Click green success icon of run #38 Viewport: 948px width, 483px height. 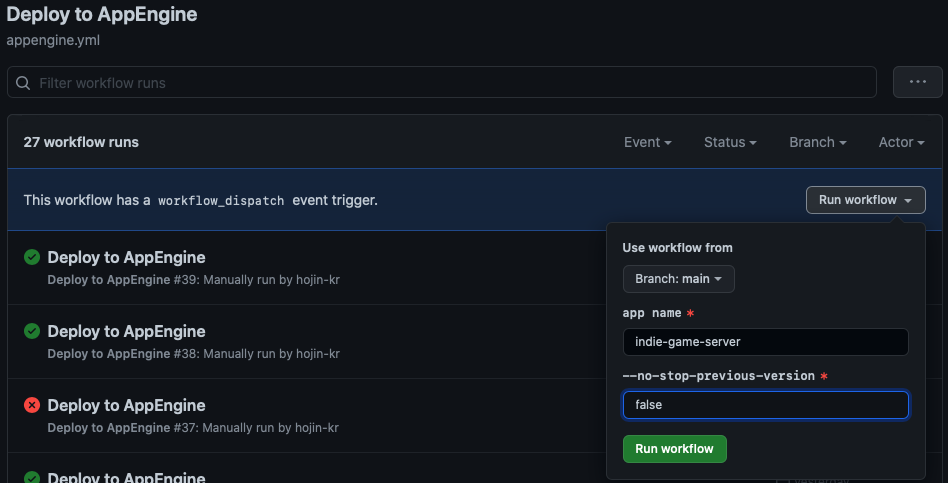32,331
